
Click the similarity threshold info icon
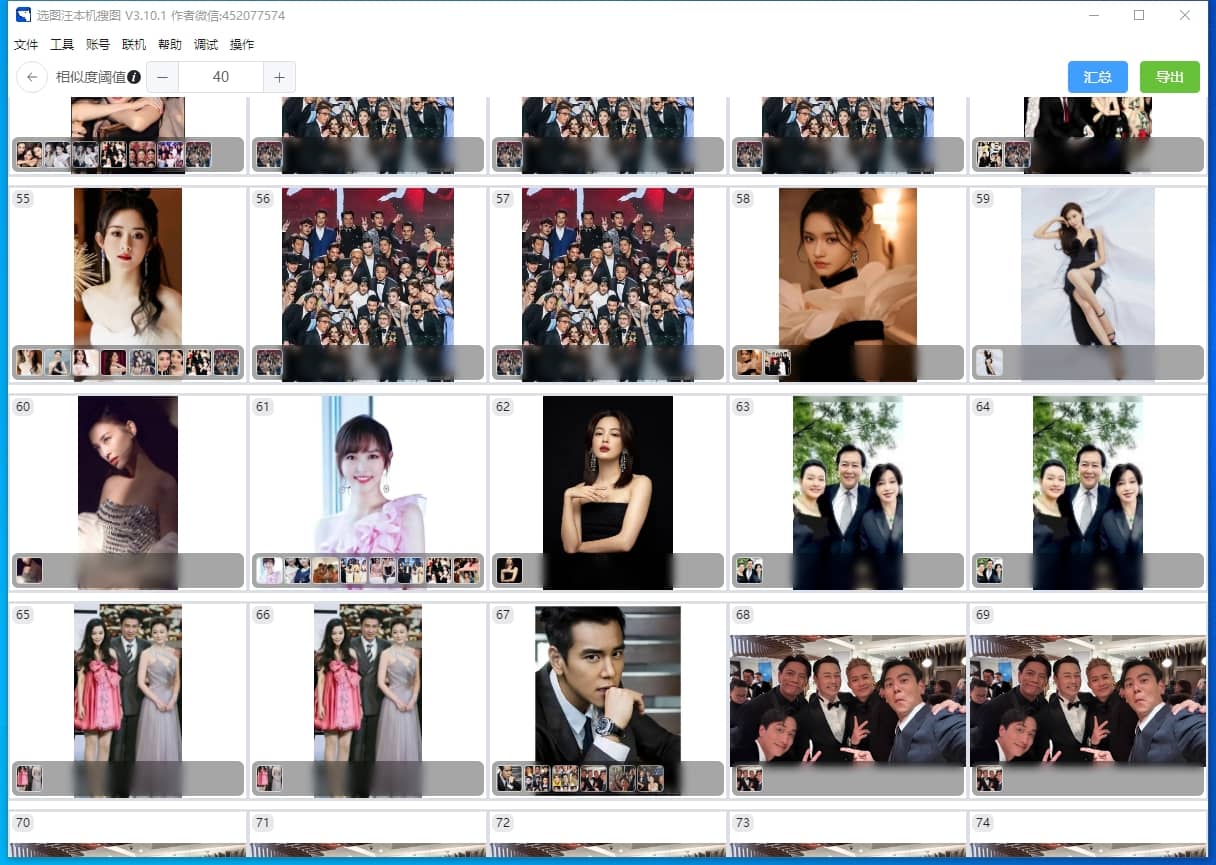(x=134, y=77)
